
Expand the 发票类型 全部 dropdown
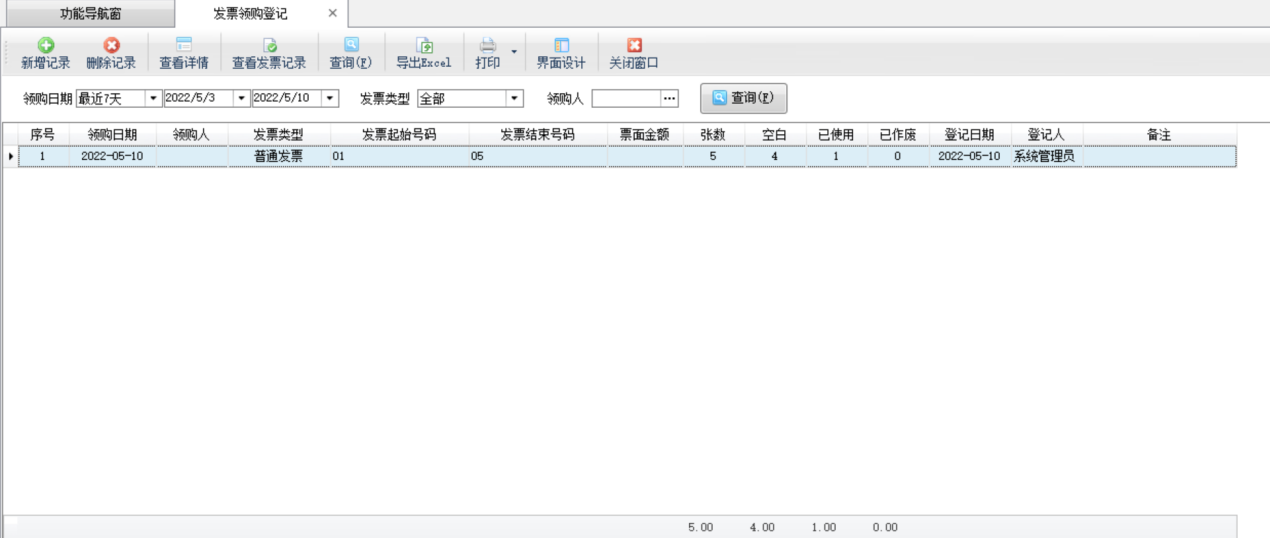click(514, 99)
